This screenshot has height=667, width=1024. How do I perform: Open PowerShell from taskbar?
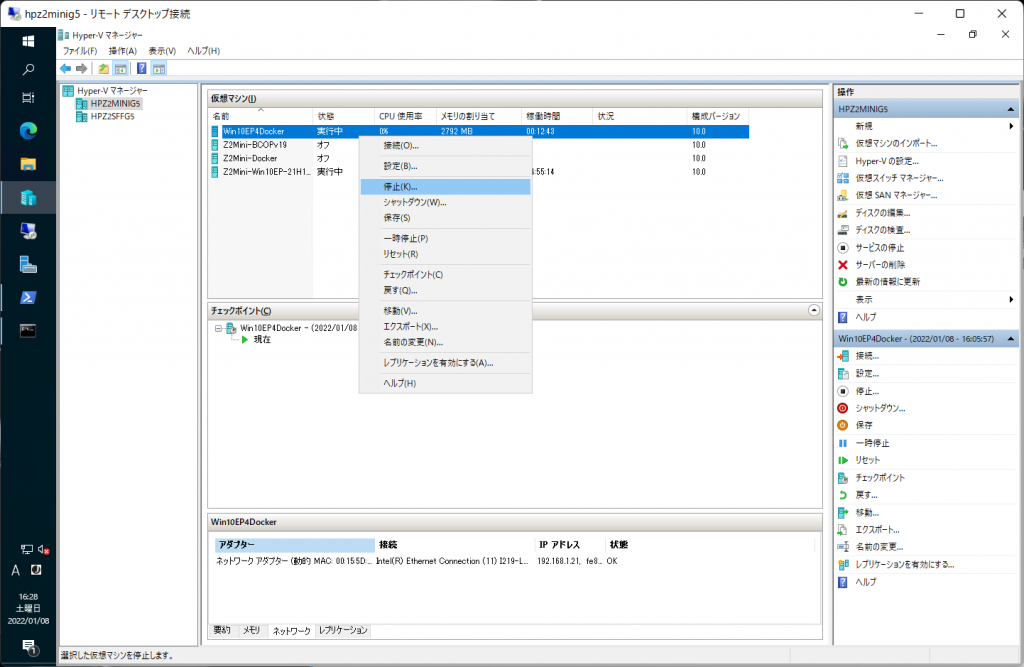(28, 297)
